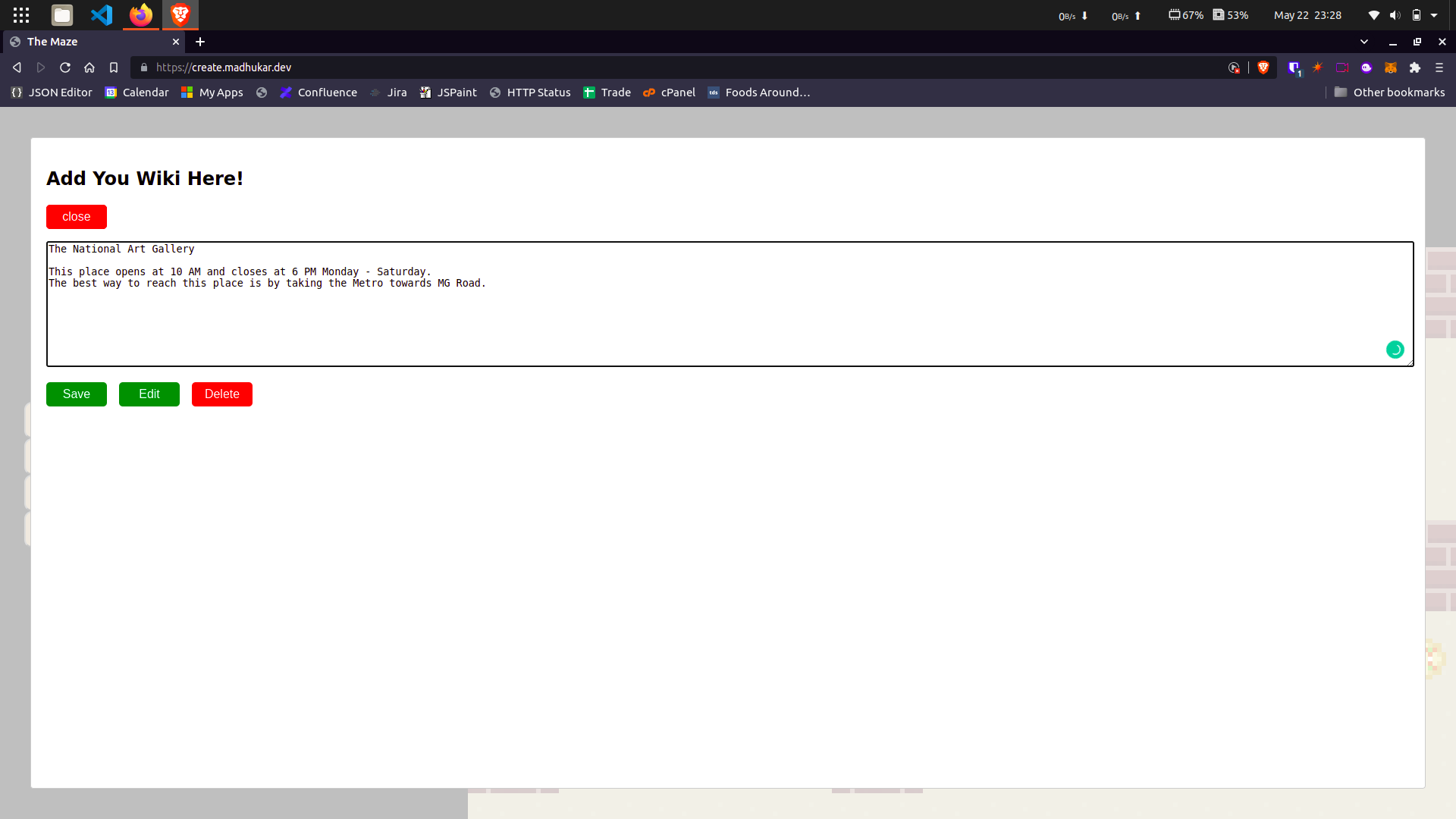Click the download speed indicator
Screen dimensions: 1456x819
pyautogui.click(x=1074, y=16)
